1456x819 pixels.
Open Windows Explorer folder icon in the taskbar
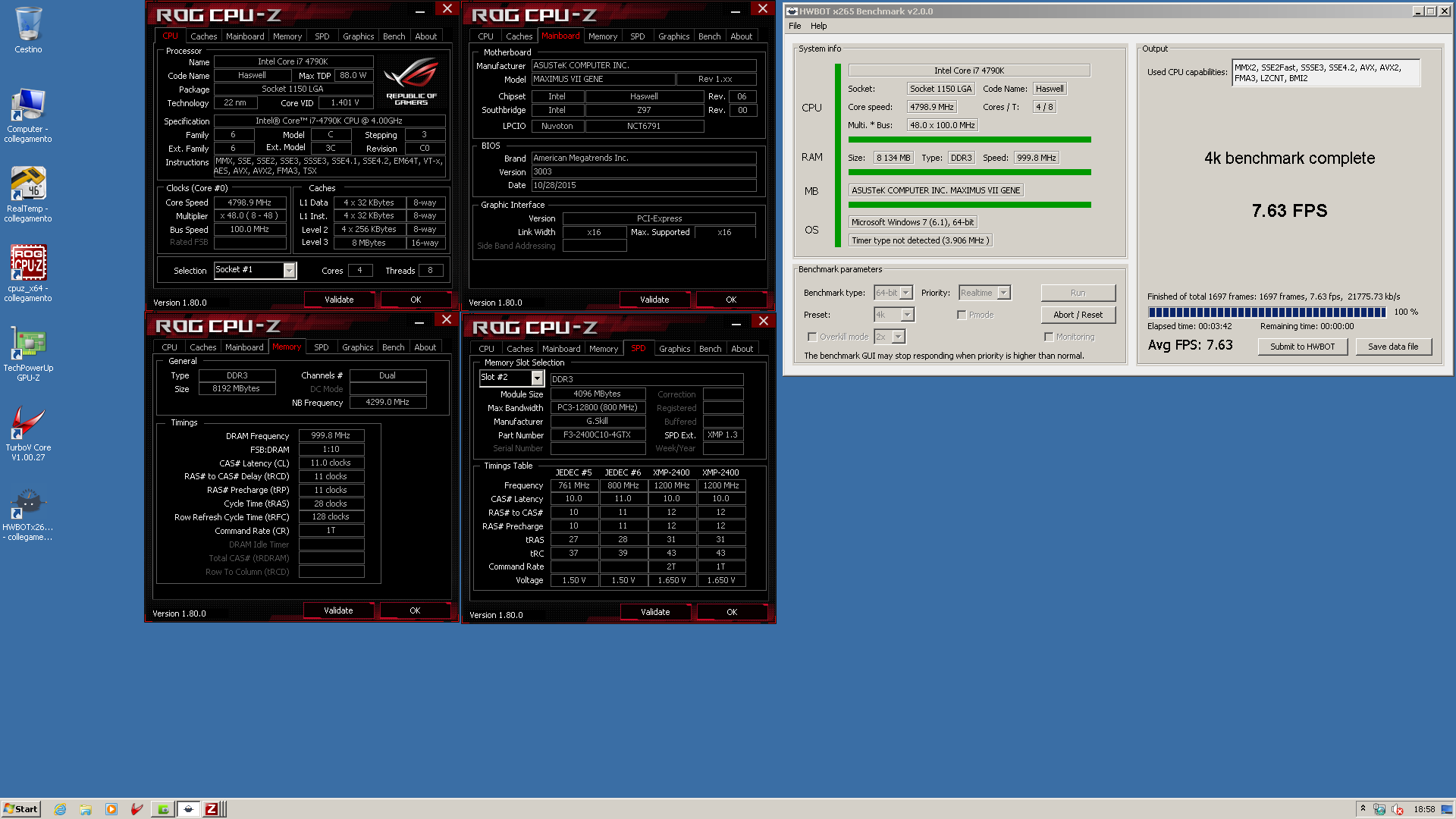86,809
